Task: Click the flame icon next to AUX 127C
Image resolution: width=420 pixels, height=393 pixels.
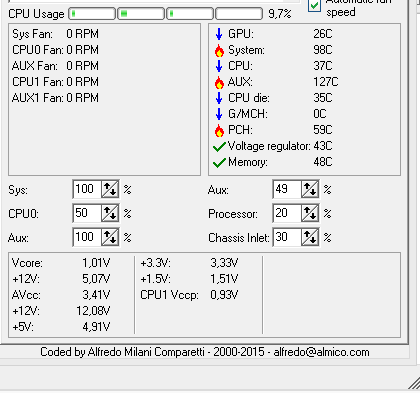Action: pyautogui.click(x=219, y=82)
